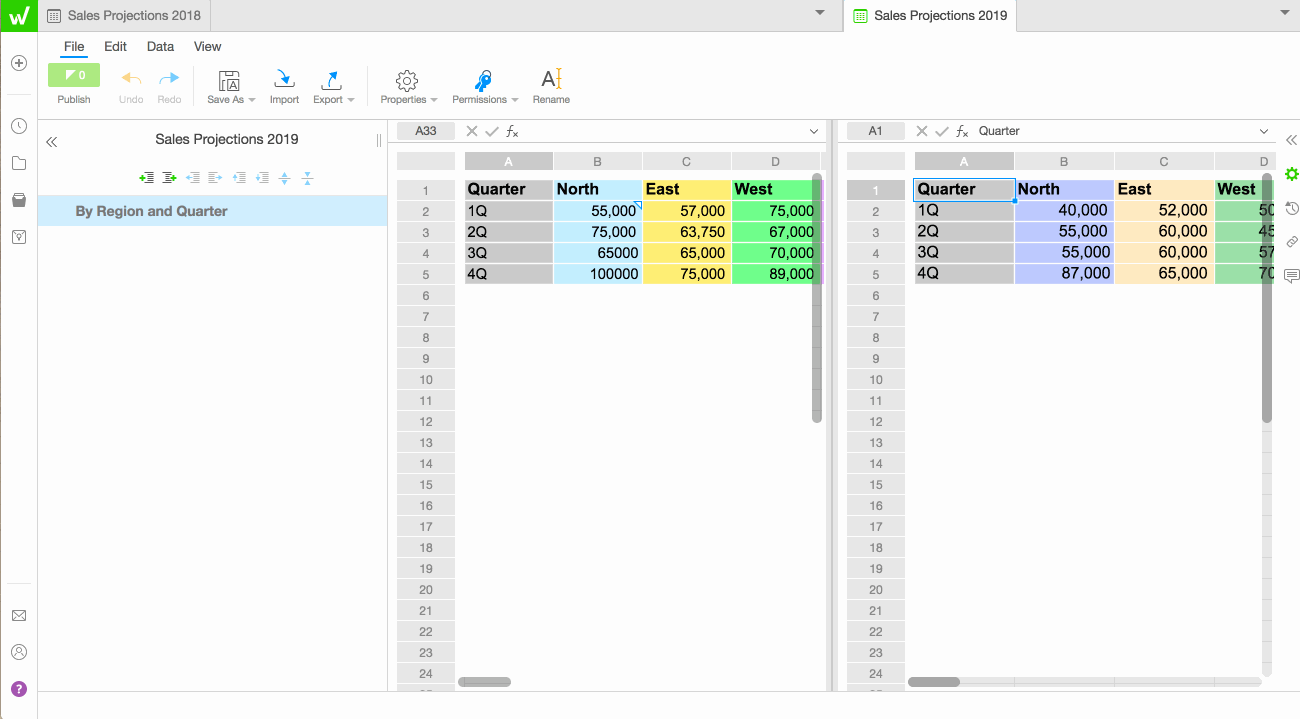Open revision history in the right sidebar
1300x719 pixels.
pyautogui.click(x=1292, y=208)
